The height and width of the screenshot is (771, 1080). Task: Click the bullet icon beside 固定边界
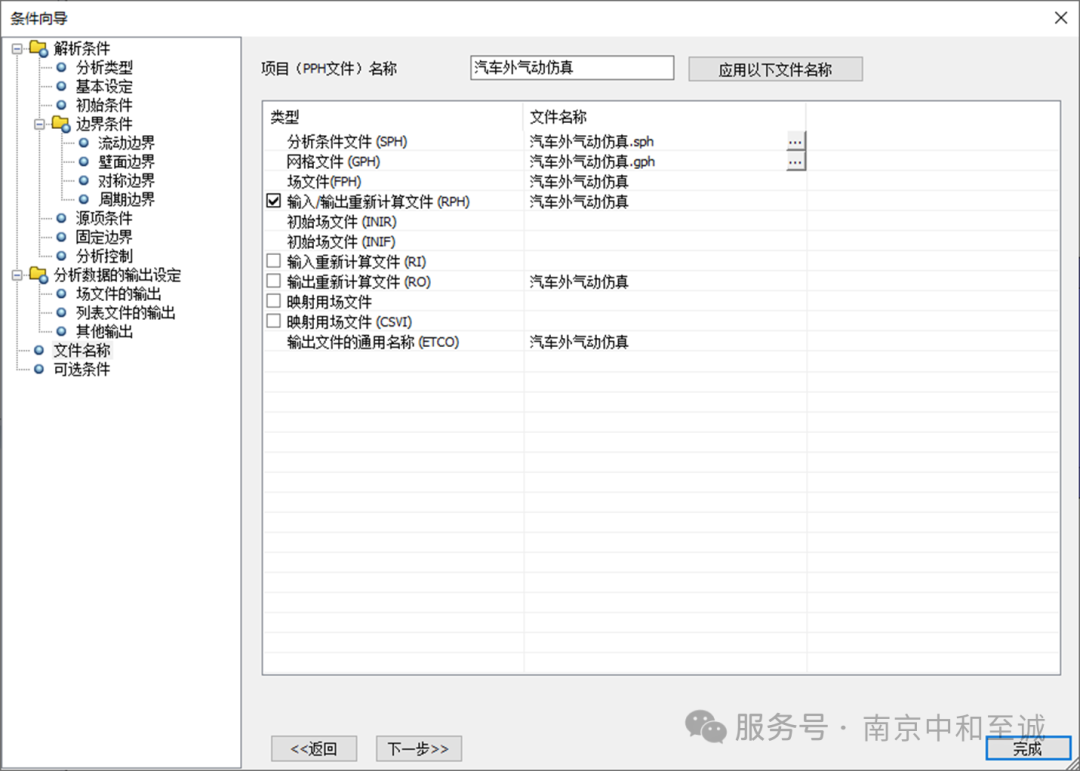[x=61, y=238]
